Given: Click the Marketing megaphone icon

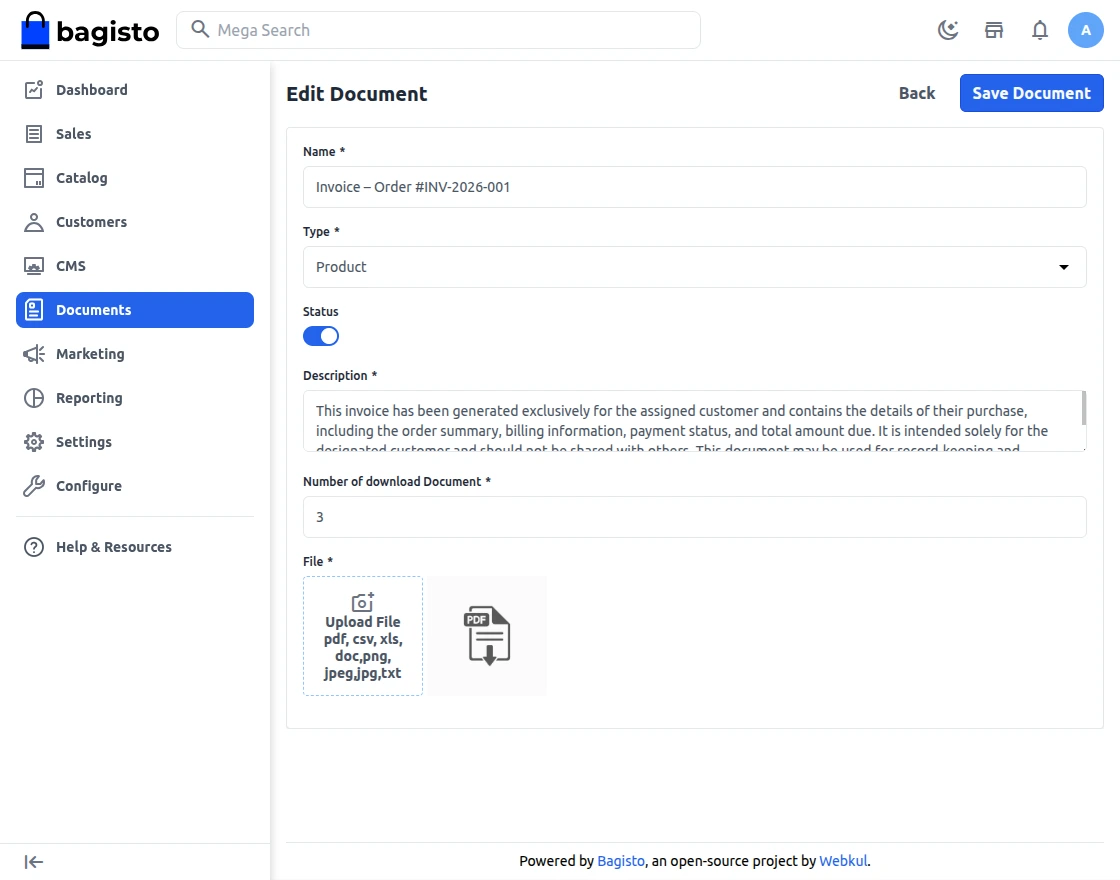Looking at the screenshot, I should pyautogui.click(x=34, y=354).
